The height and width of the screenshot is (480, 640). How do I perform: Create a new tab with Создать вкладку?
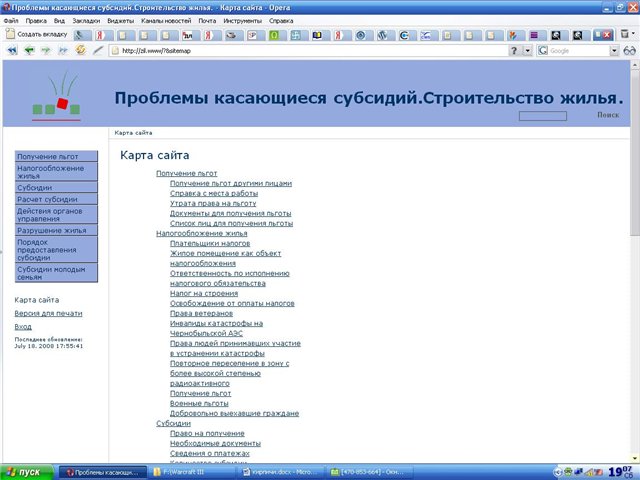pos(36,34)
